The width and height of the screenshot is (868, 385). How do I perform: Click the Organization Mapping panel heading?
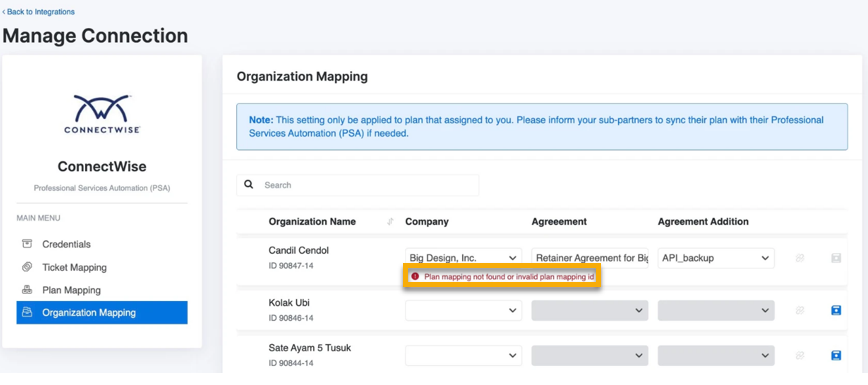[302, 76]
